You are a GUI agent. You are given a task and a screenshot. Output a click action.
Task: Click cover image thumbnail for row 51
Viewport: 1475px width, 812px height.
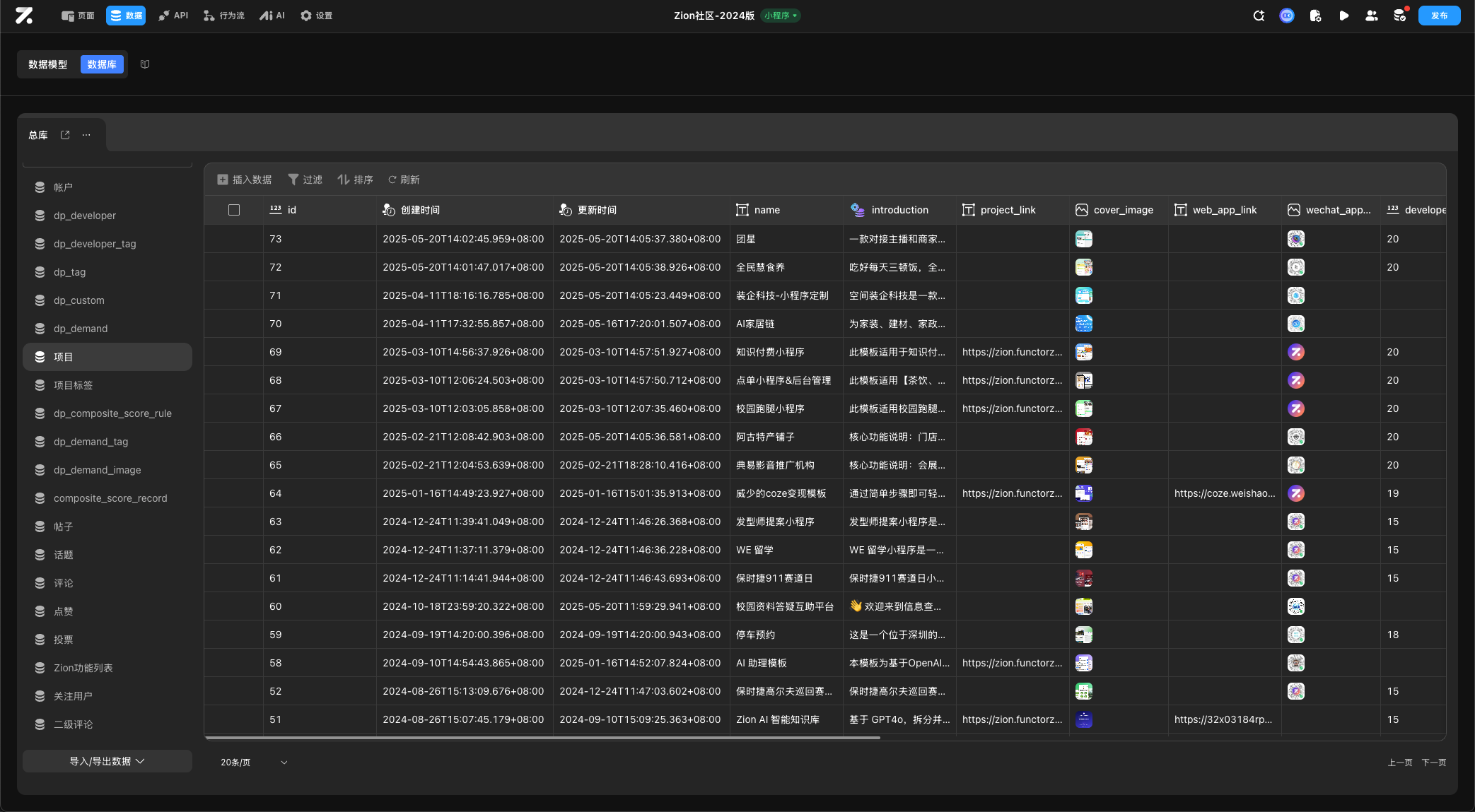pyautogui.click(x=1083, y=719)
